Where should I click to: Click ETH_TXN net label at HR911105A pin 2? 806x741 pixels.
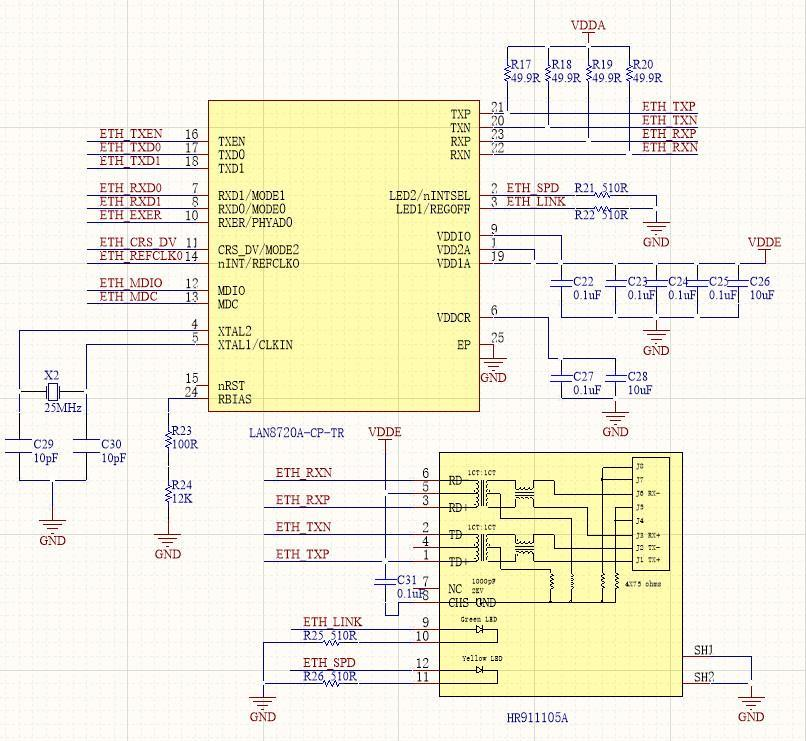click(x=303, y=527)
